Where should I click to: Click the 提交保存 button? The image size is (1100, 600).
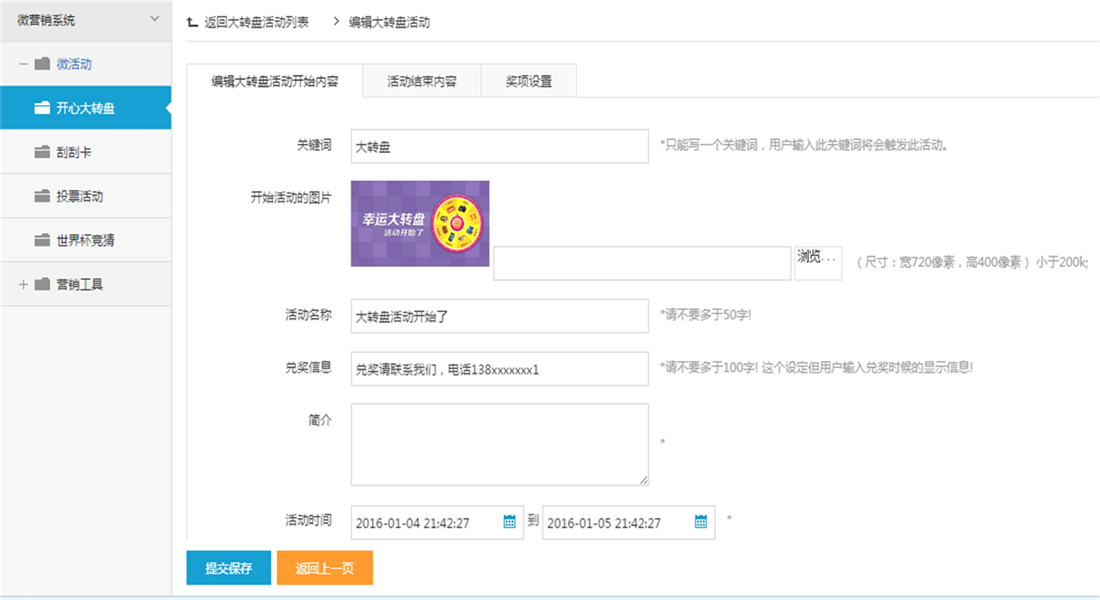click(x=229, y=568)
